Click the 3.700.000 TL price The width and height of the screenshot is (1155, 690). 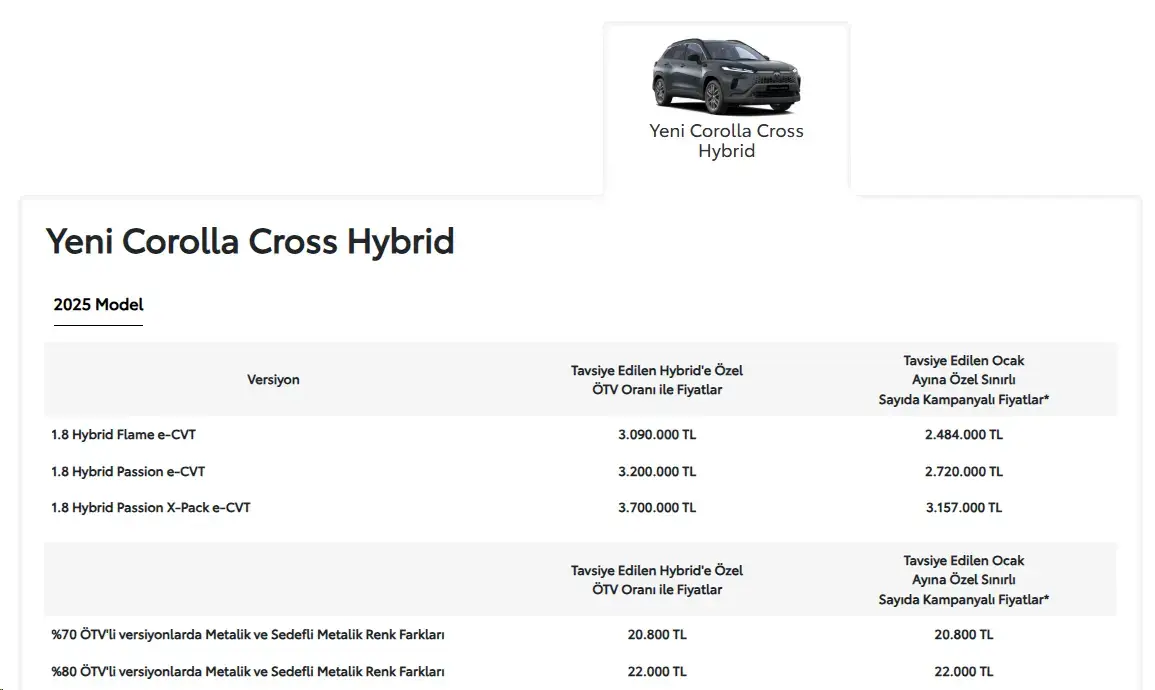656,507
